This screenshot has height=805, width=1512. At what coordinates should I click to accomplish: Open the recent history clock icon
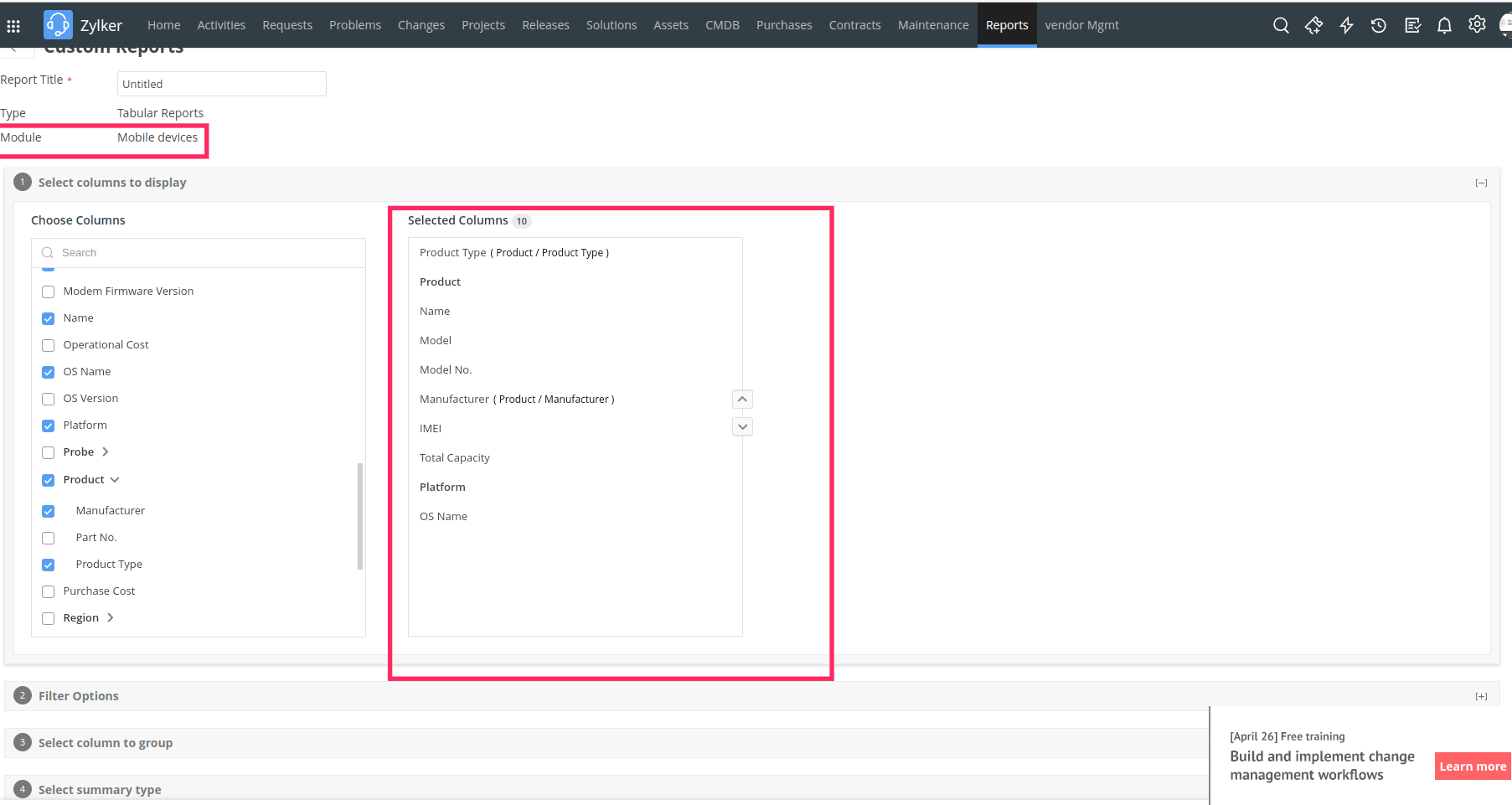(x=1378, y=25)
